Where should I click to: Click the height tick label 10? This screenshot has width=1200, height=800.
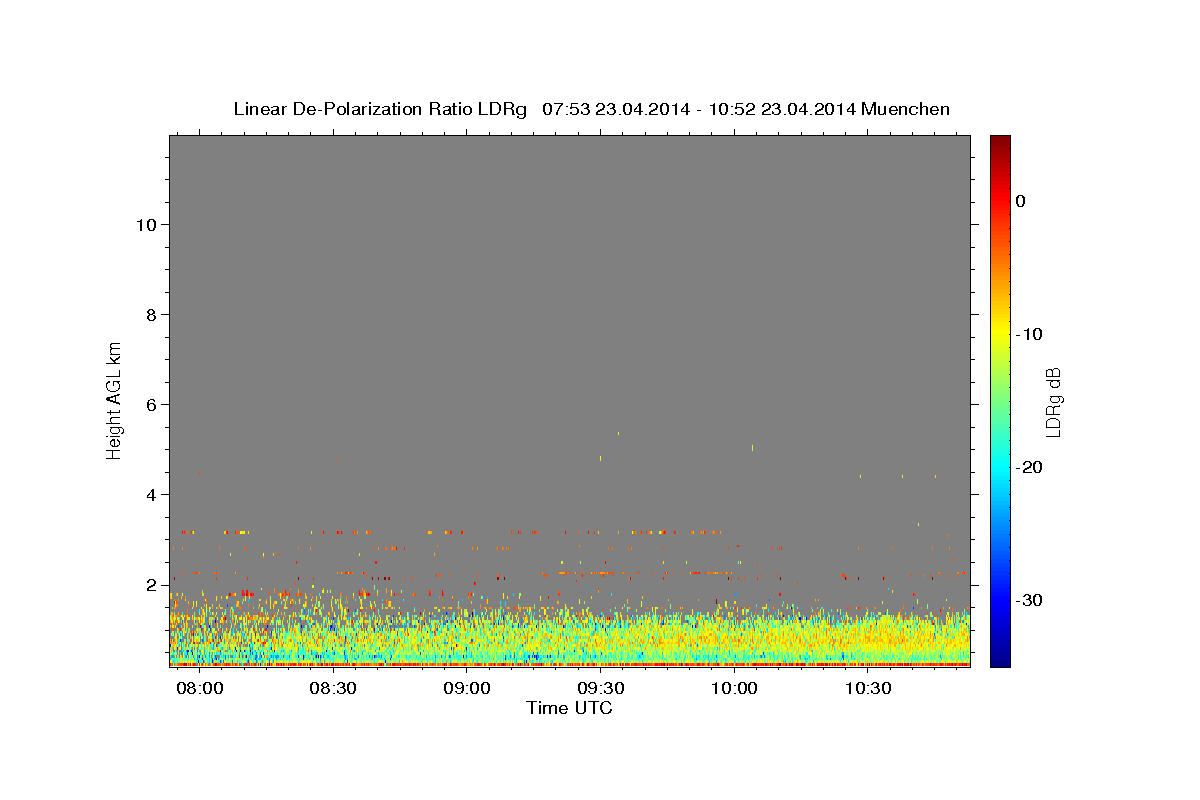(146, 225)
